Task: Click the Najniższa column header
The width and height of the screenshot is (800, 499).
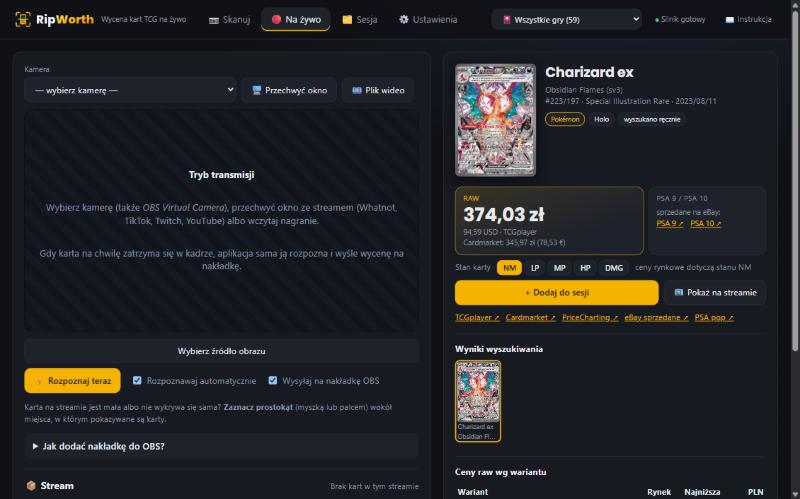Action: 702,492
